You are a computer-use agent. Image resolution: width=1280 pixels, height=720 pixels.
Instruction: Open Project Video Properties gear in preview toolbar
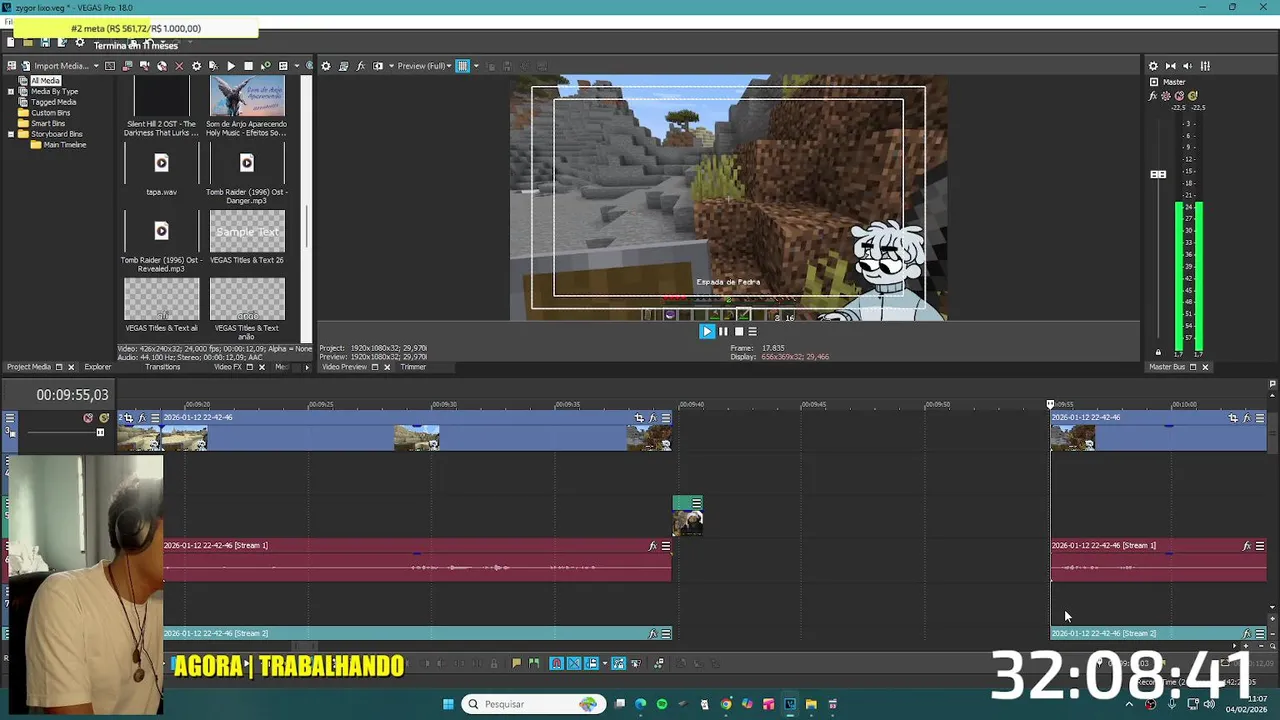325,66
